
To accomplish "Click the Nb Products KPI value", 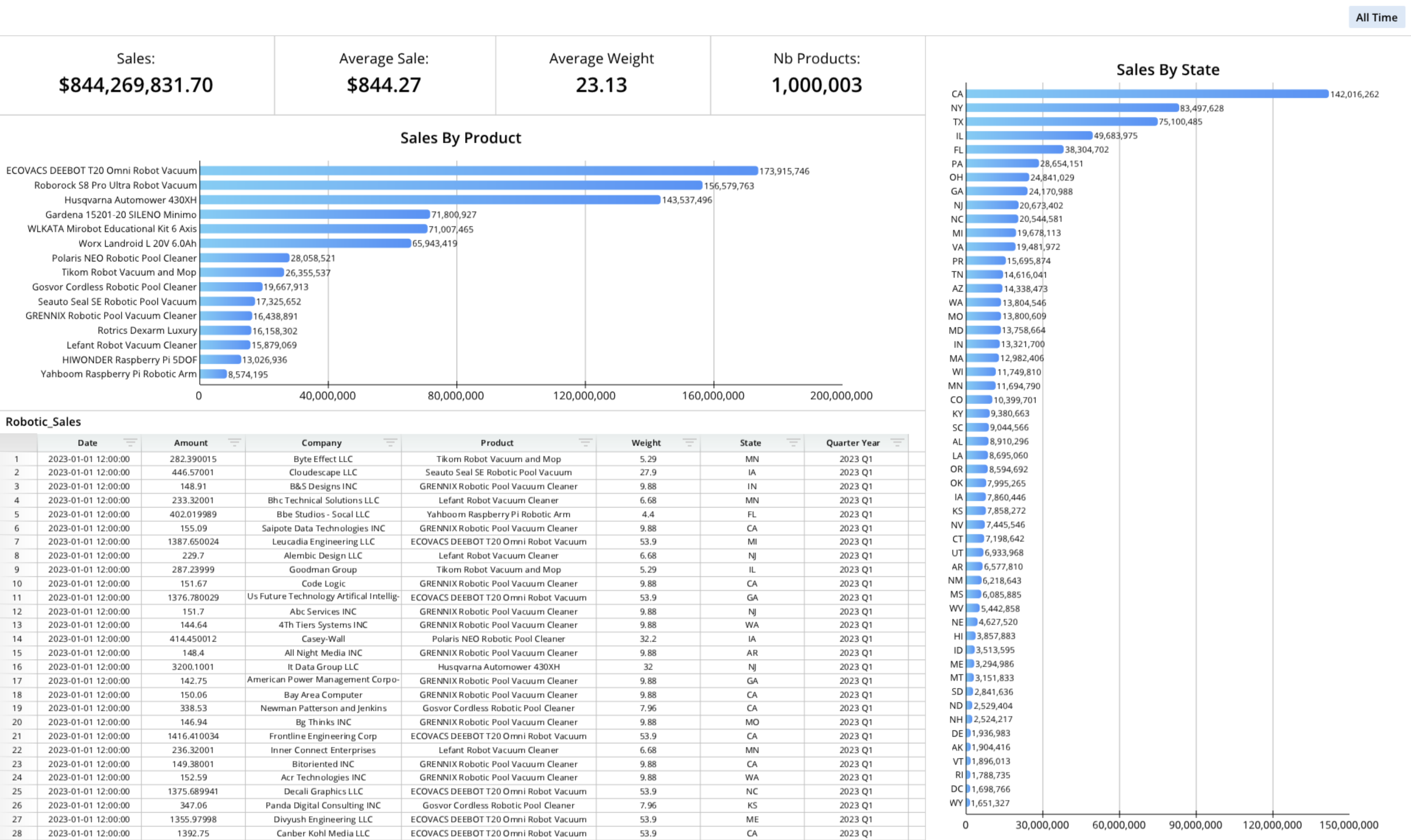I will (816, 85).
